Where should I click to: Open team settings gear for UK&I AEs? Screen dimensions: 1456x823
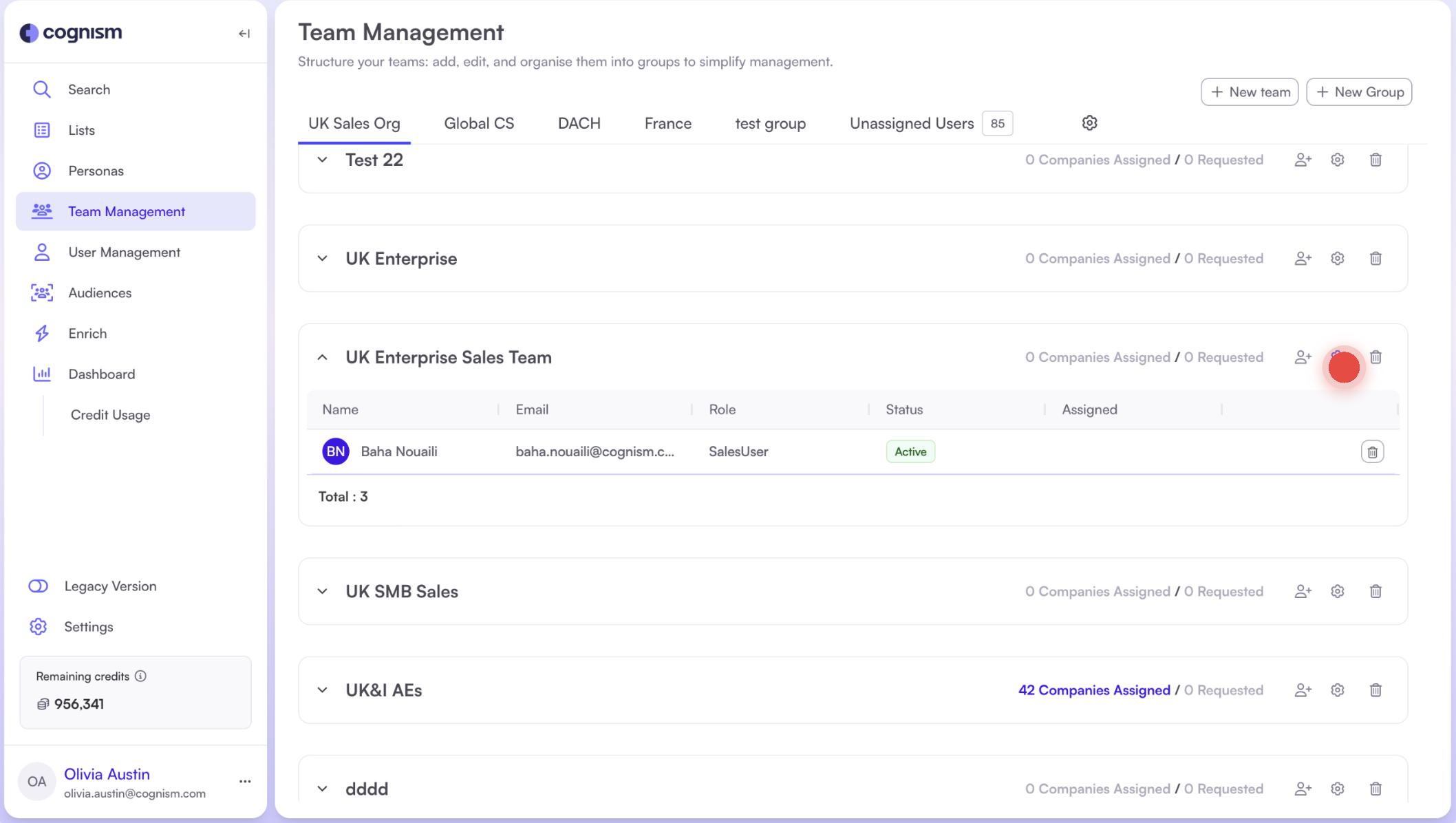(x=1337, y=690)
